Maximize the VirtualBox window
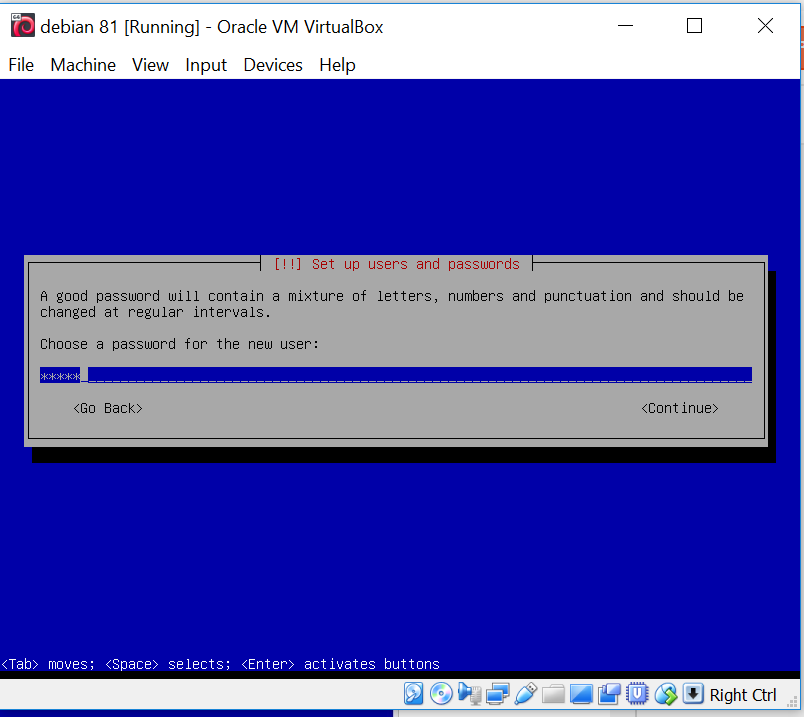Viewport: 804px width, 717px height. [694, 26]
